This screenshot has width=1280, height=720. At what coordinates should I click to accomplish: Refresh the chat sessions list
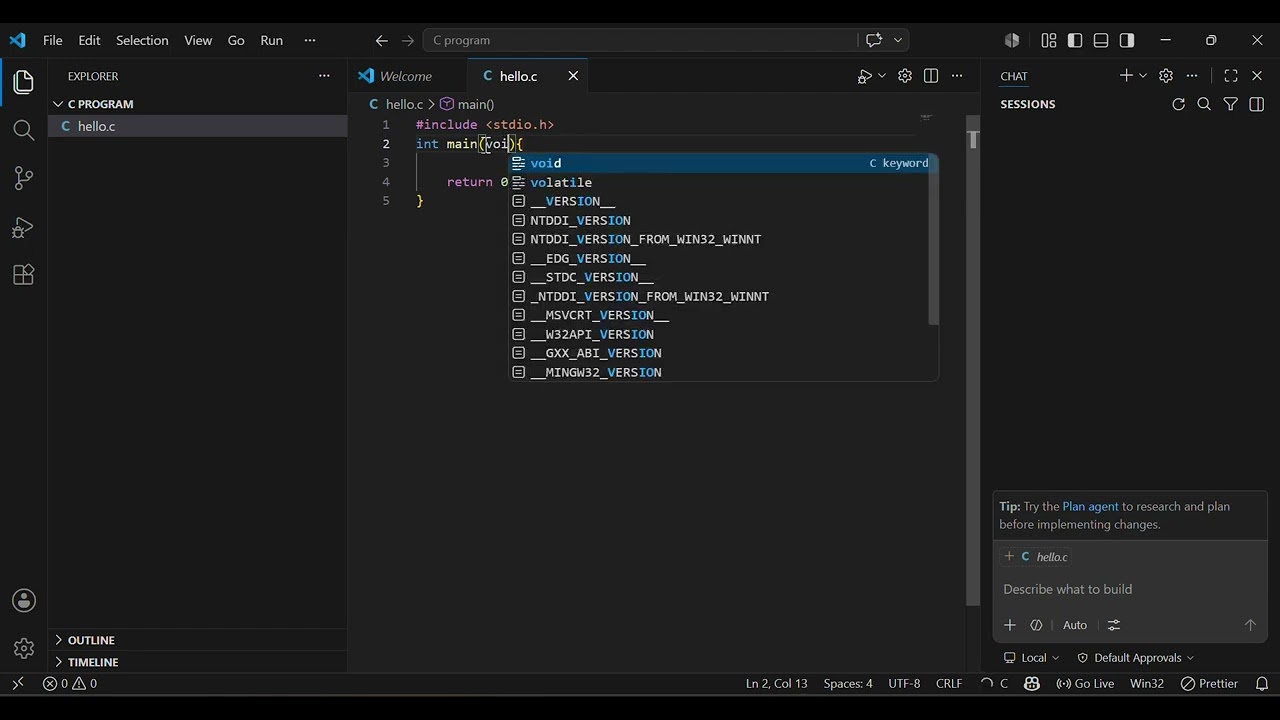click(1178, 104)
